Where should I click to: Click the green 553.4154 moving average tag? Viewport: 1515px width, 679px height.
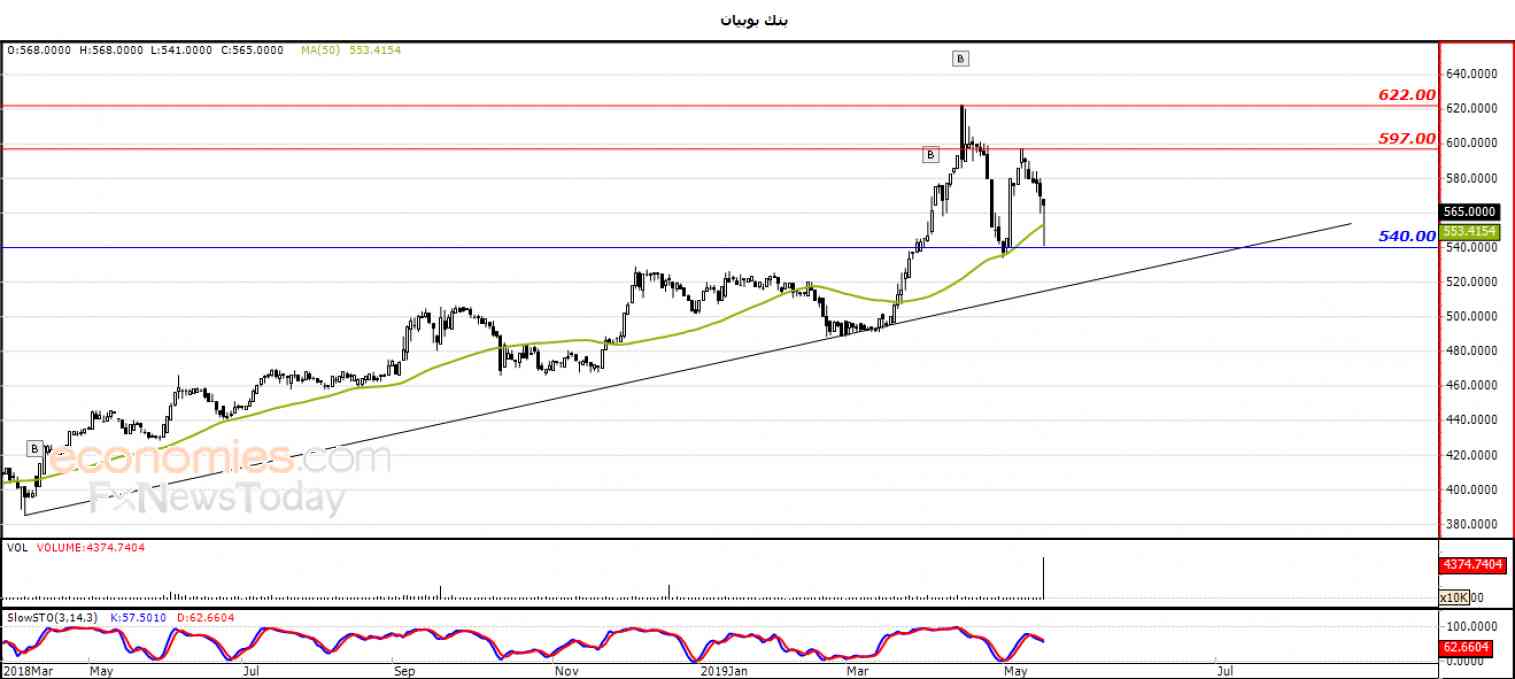click(1469, 231)
